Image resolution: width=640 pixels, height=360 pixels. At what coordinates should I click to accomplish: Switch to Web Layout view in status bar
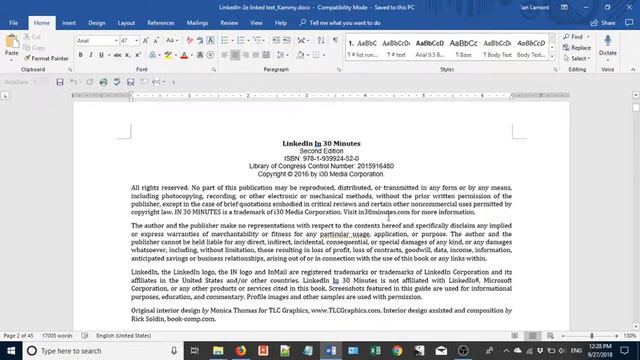click(x=550, y=336)
